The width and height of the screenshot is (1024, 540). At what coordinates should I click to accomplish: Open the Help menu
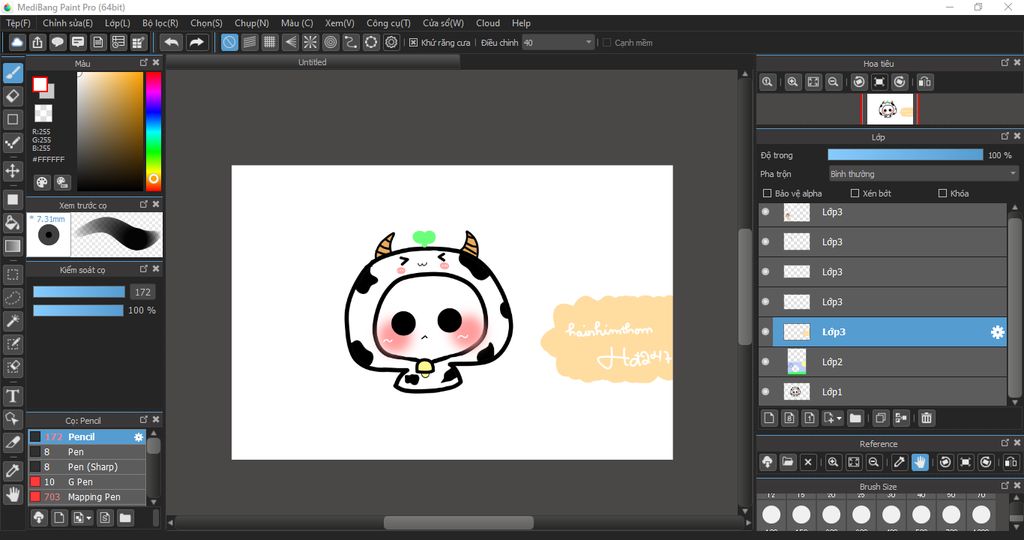[x=521, y=23]
